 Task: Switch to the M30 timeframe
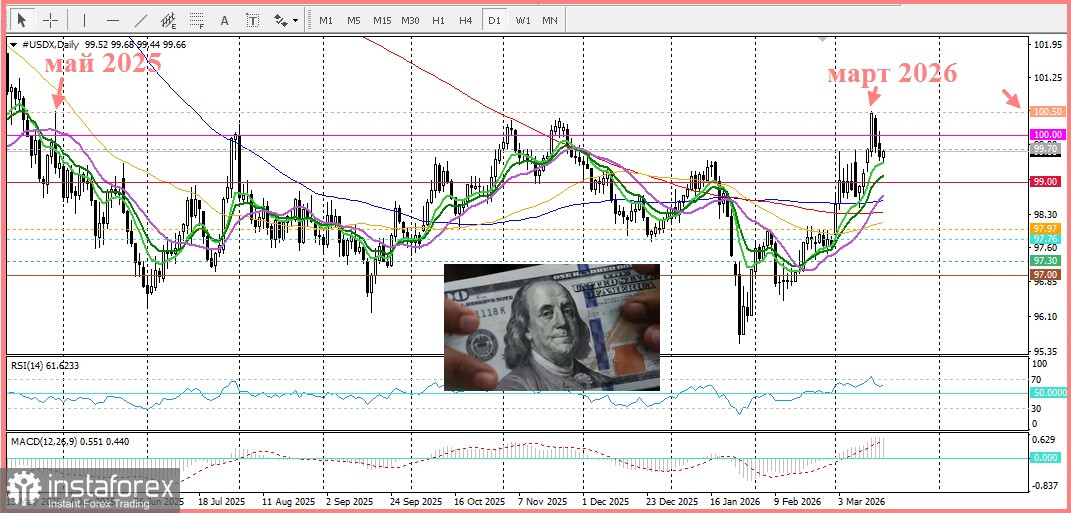410,20
